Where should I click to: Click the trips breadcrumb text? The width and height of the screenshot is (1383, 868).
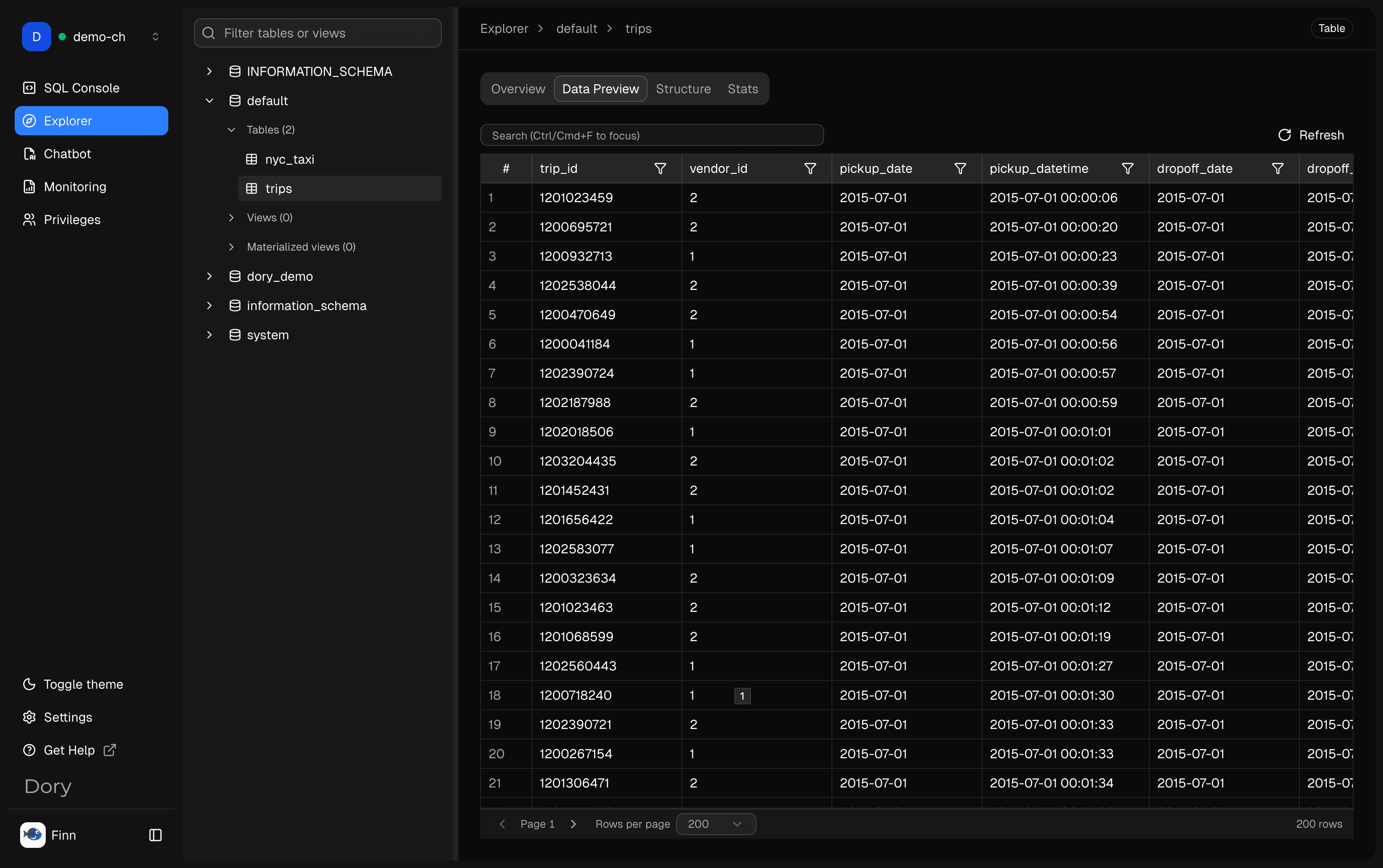[x=638, y=28]
